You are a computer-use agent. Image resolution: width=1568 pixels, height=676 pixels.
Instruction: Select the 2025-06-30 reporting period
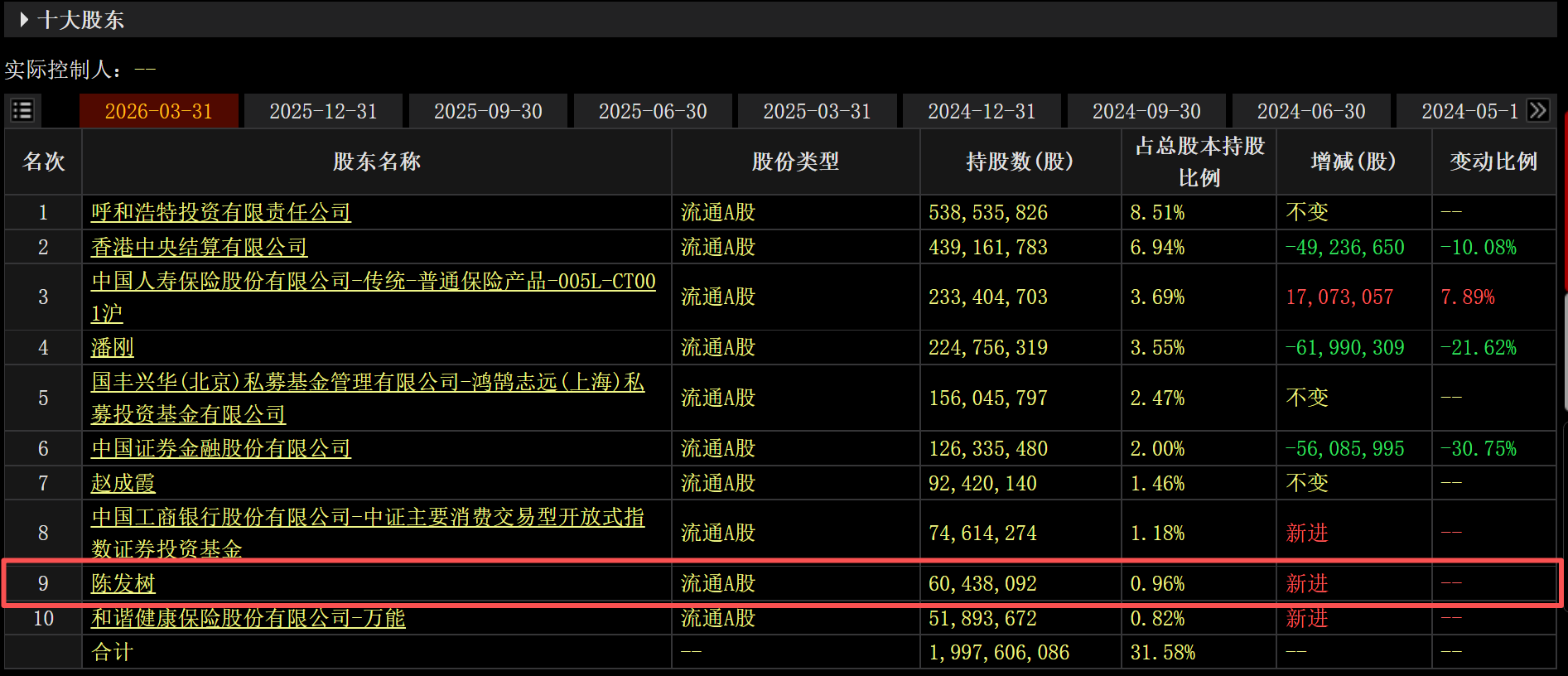[x=653, y=111]
